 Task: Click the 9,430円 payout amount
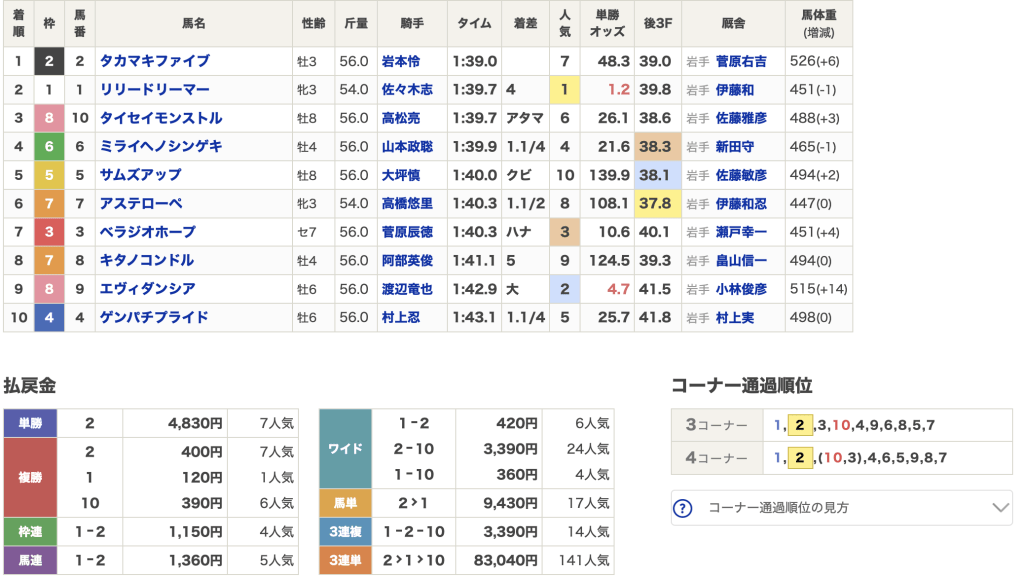(x=511, y=503)
